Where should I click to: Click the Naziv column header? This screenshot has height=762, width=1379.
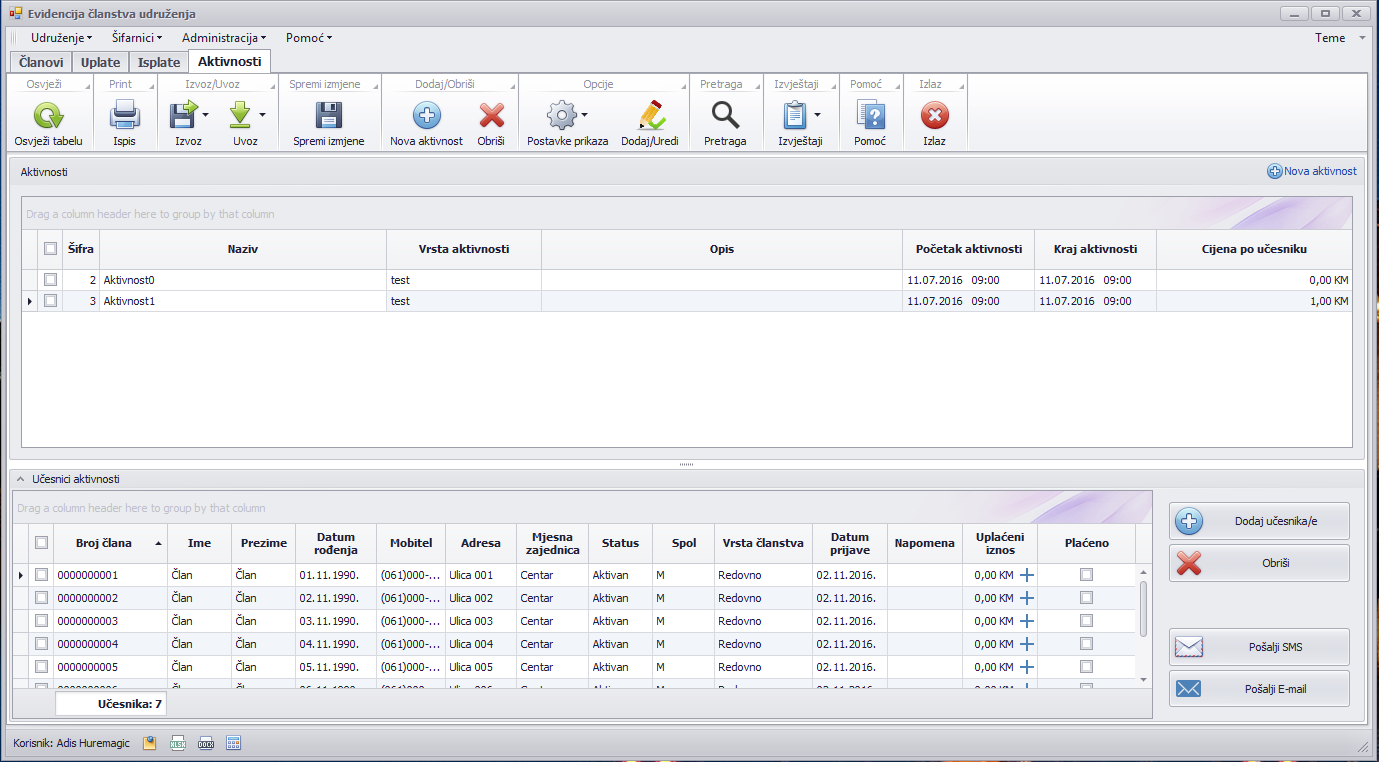(x=243, y=249)
